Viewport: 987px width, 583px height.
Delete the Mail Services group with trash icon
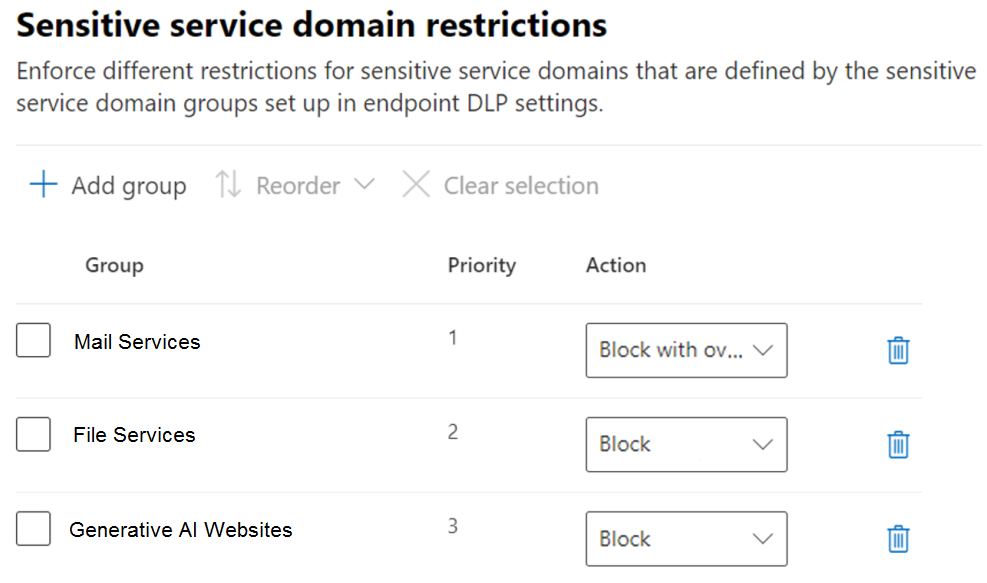coord(898,350)
